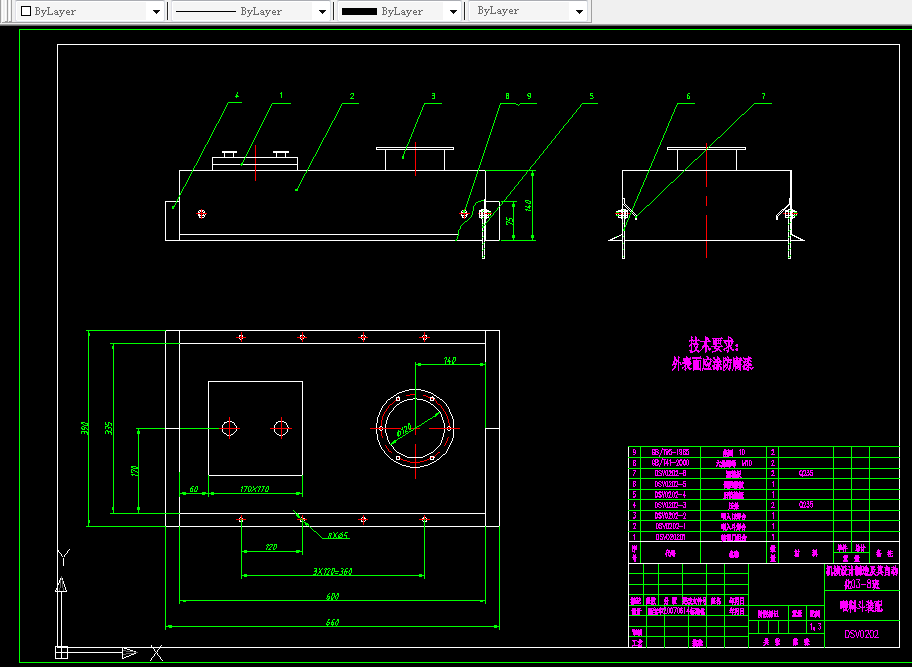
Task: Select the 机03-8班 class text in title block
Action: click(x=861, y=584)
